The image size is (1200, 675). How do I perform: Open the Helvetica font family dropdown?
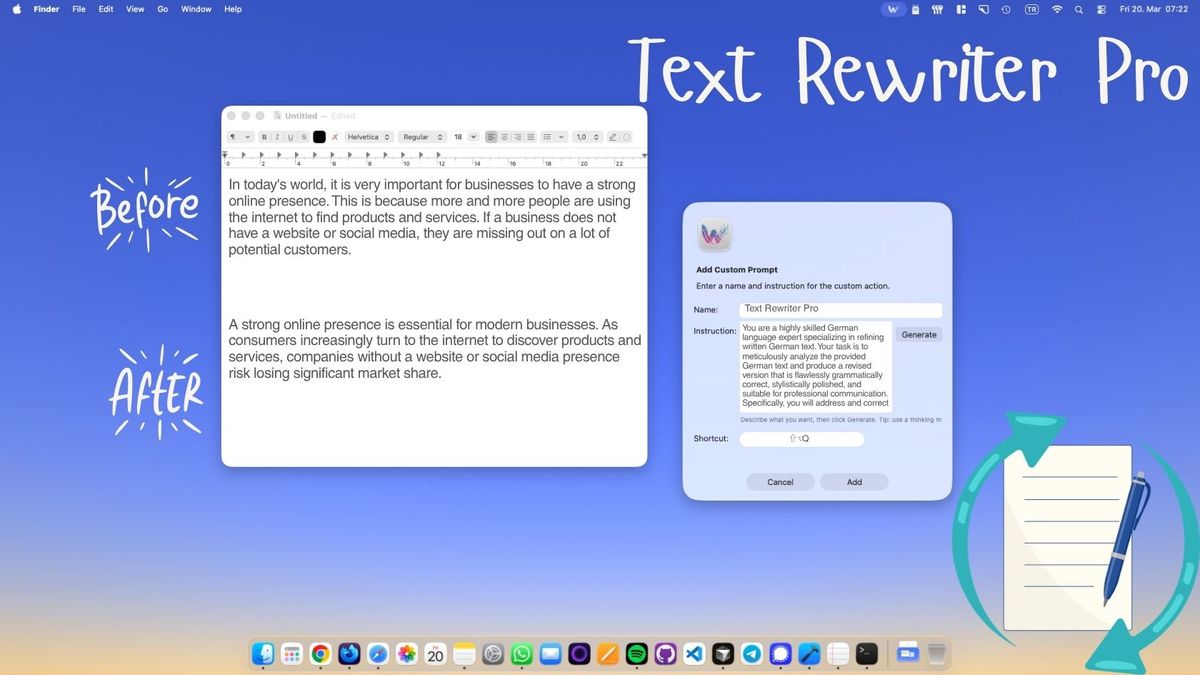coord(368,137)
